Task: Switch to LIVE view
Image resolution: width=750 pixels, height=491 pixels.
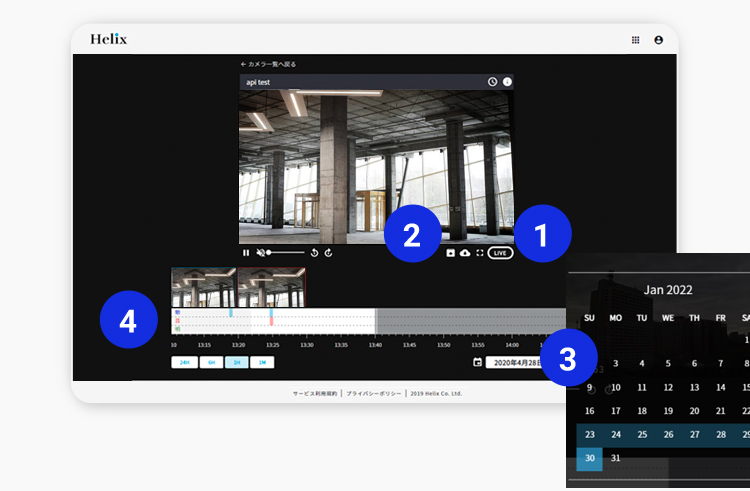Action: [x=500, y=253]
